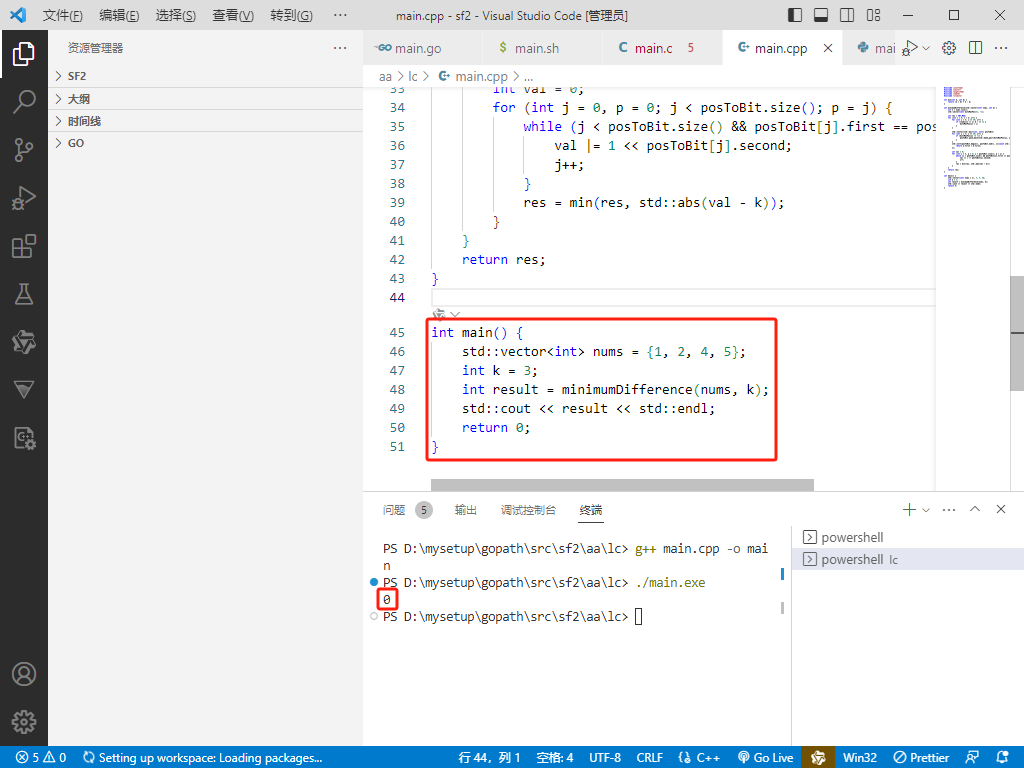Screen dimensions: 1024x768
Task: Open the 转到(G) menu
Action: point(291,15)
